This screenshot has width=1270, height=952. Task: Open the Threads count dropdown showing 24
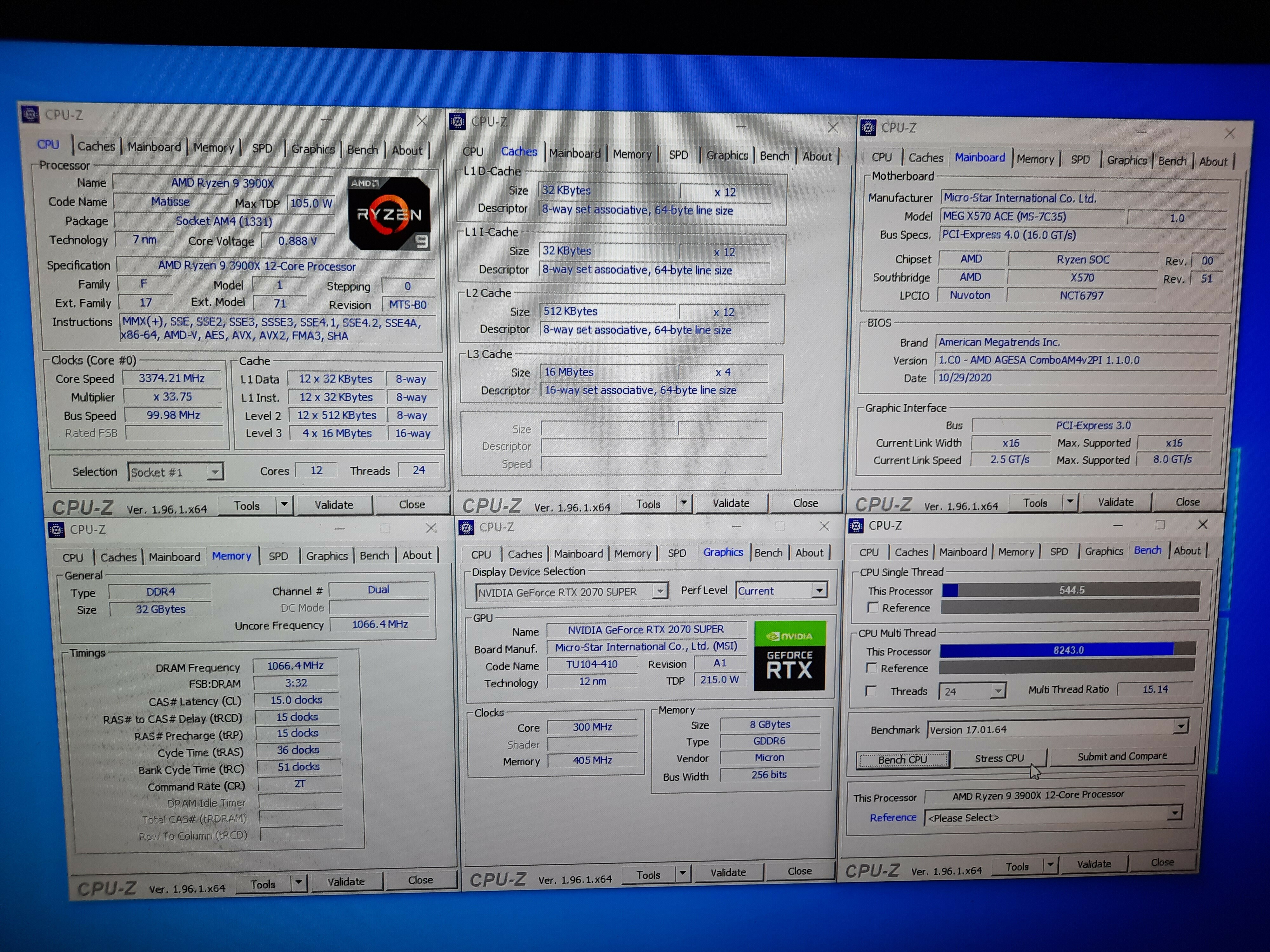[x=998, y=691]
